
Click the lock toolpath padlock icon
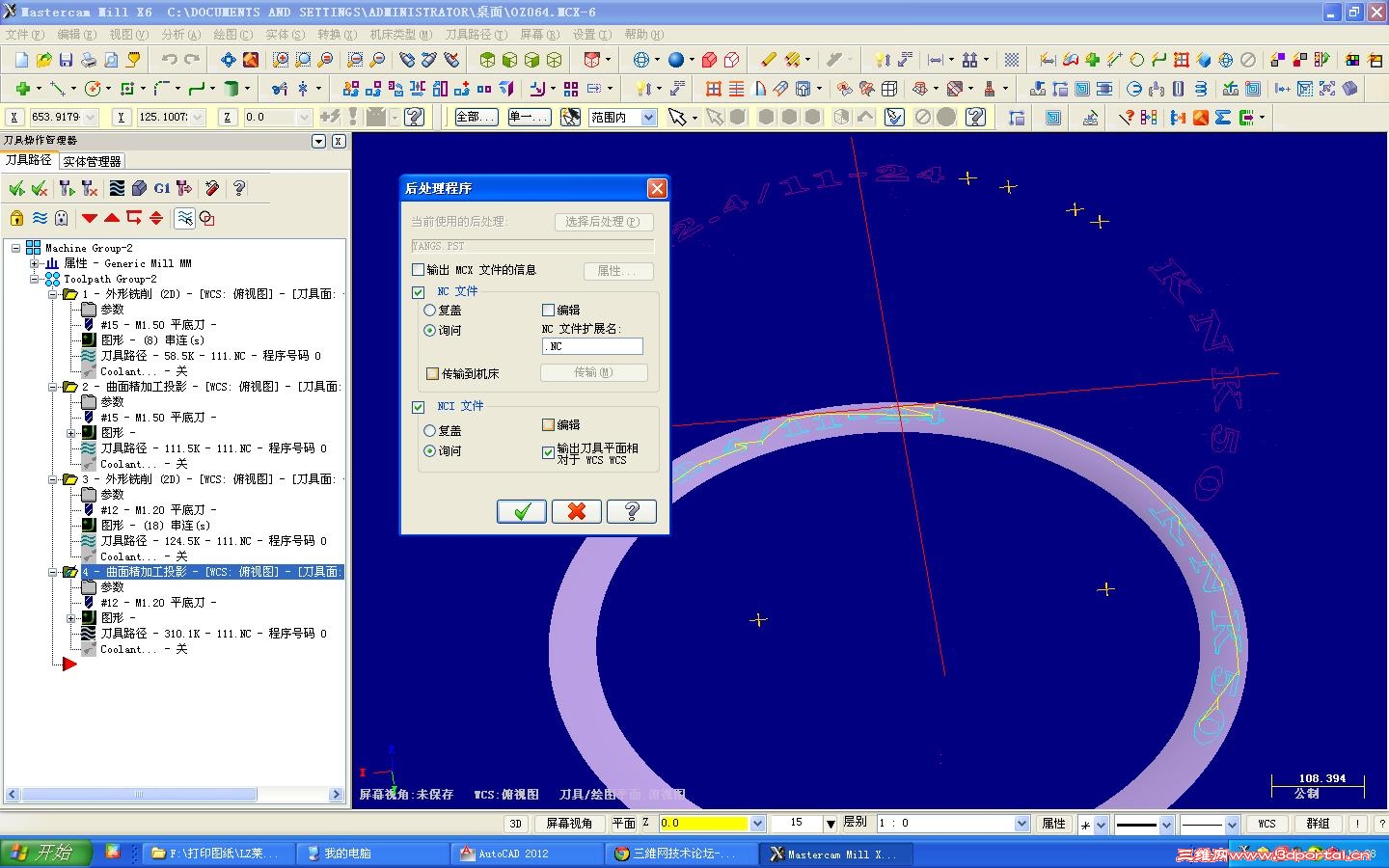[17, 218]
